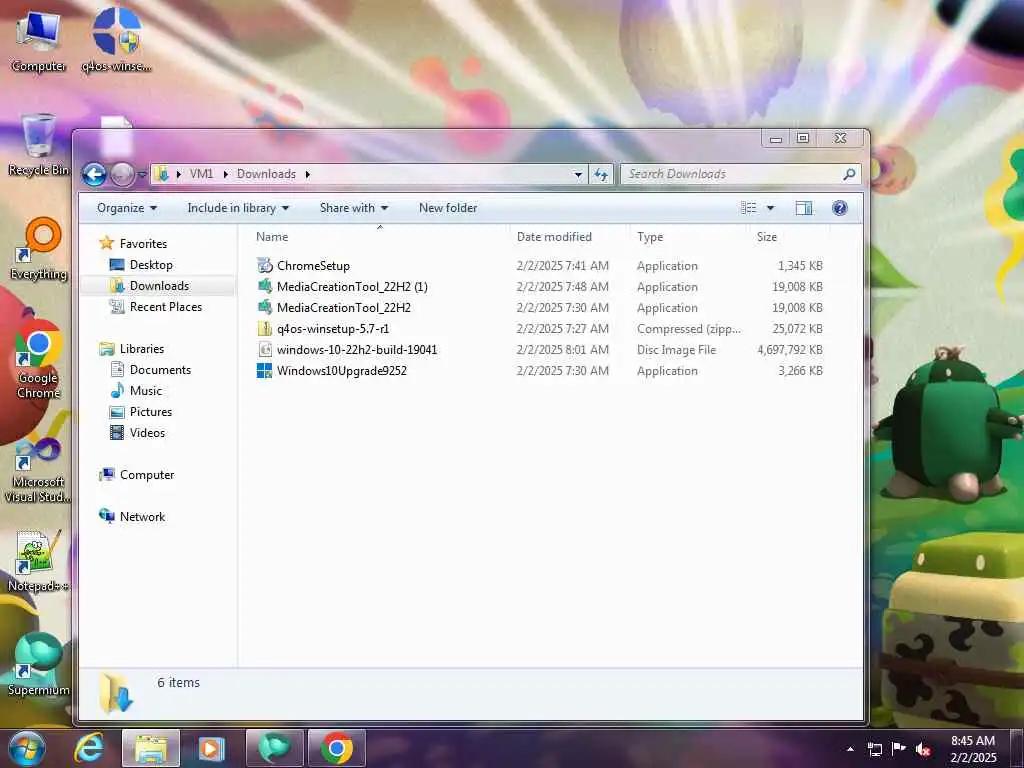Open the Action Center flag icon
This screenshot has height=768, width=1024.
[899, 749]
